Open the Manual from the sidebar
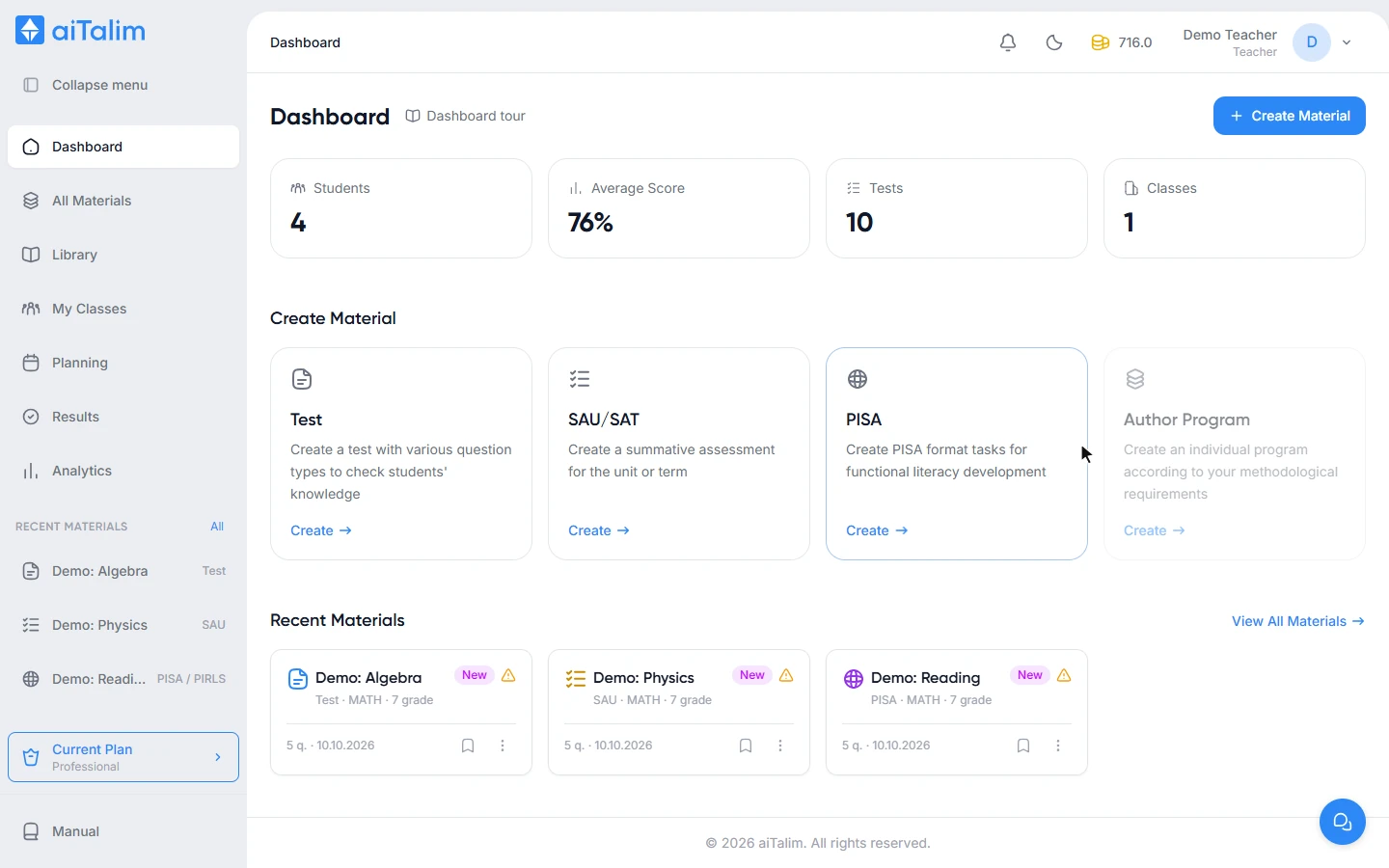The height and width of the screenshot is (868, 1389). click(123, 831)
